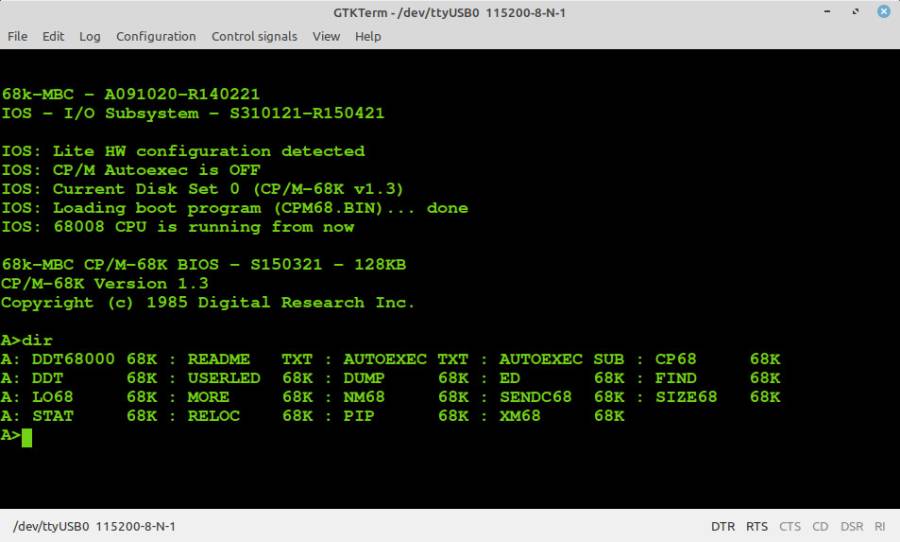
Task: Expand the Configuration menu
Action: (156, 36)
